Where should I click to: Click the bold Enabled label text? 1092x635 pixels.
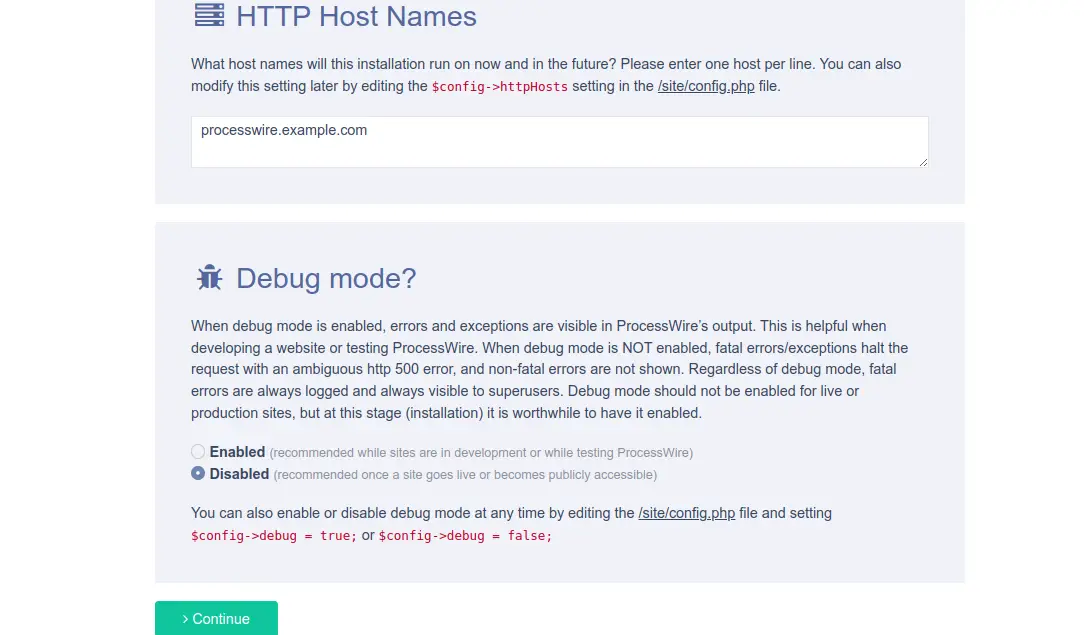(x=237, y=452)
